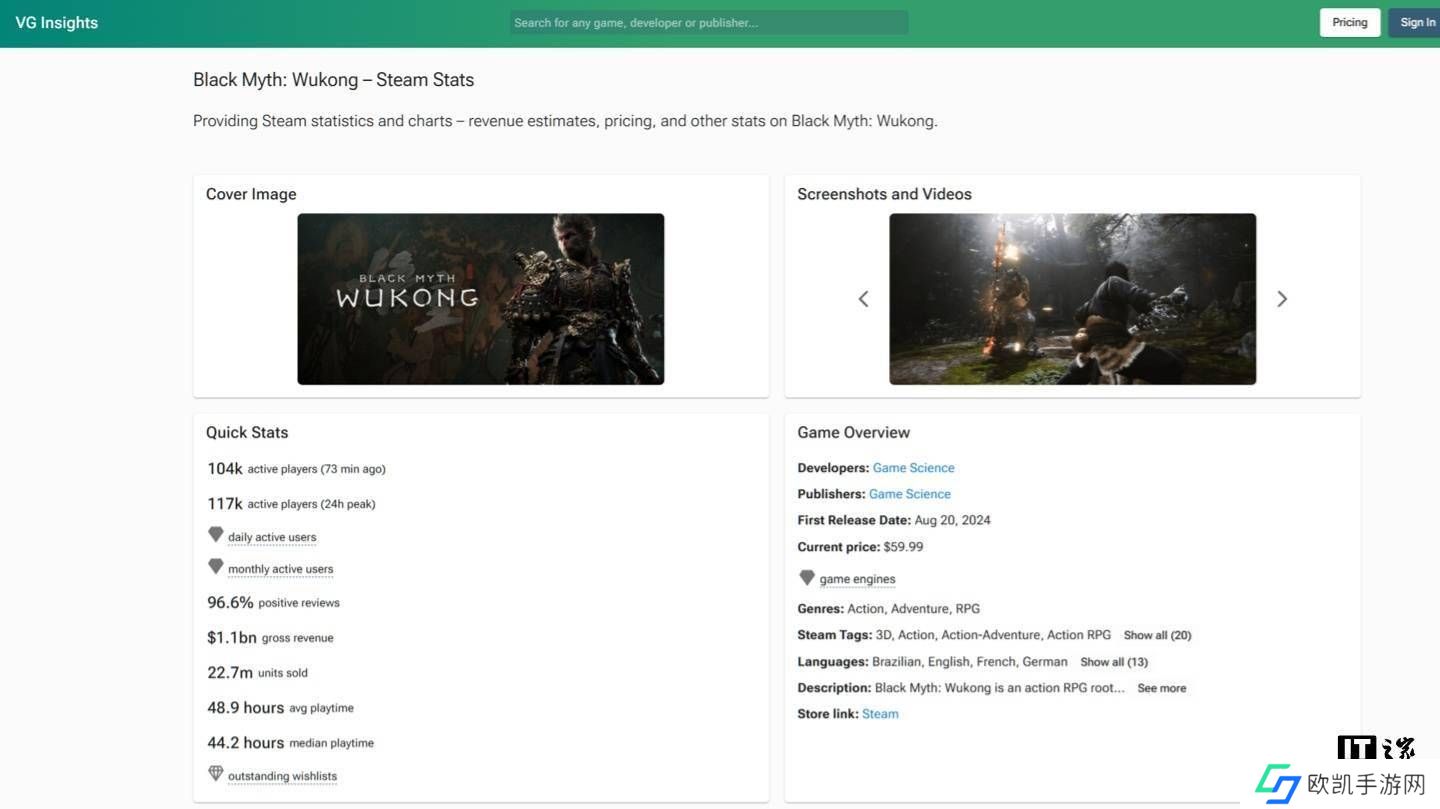1440x809 pixels.
Task: Open the Game Science publisher link
Action: coord(909,494)
